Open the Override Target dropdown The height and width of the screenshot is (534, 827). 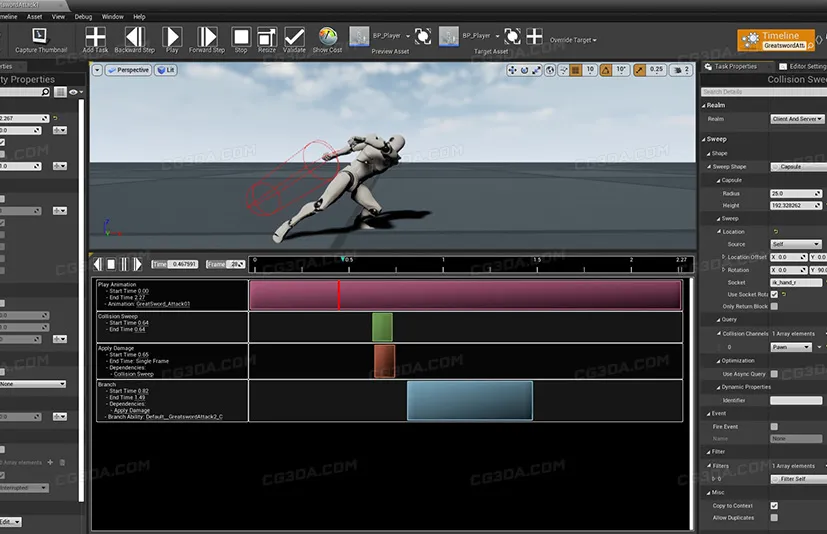[x=573, y=40]
